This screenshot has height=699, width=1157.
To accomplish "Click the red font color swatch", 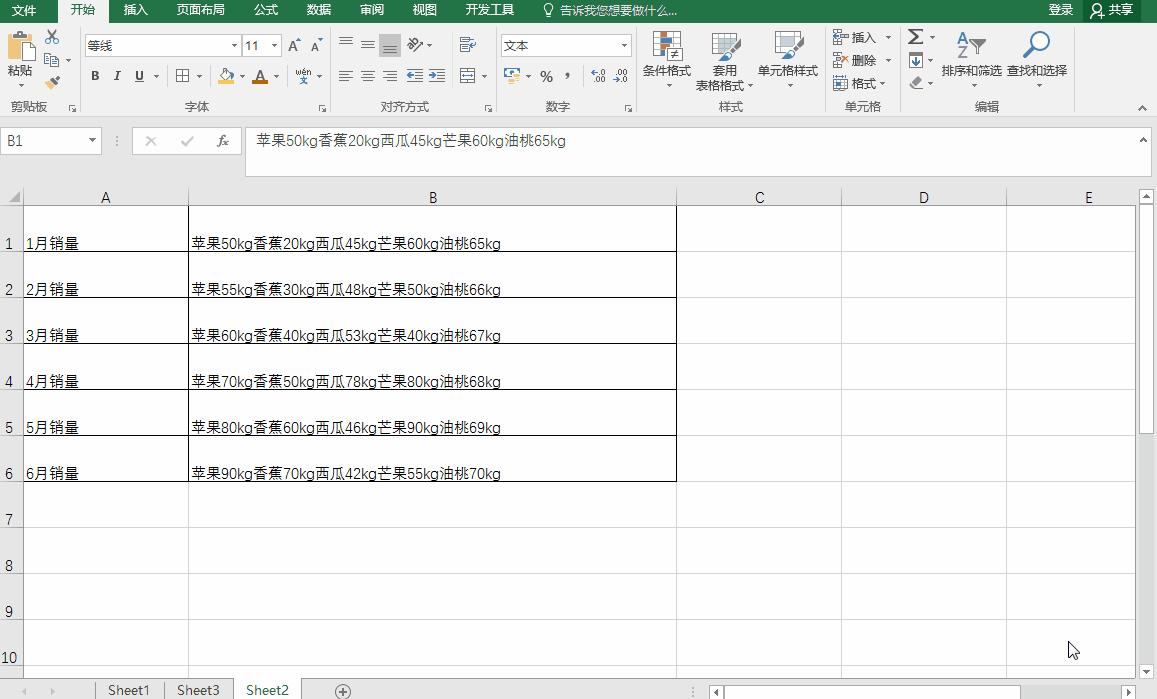I will point(258,76).
